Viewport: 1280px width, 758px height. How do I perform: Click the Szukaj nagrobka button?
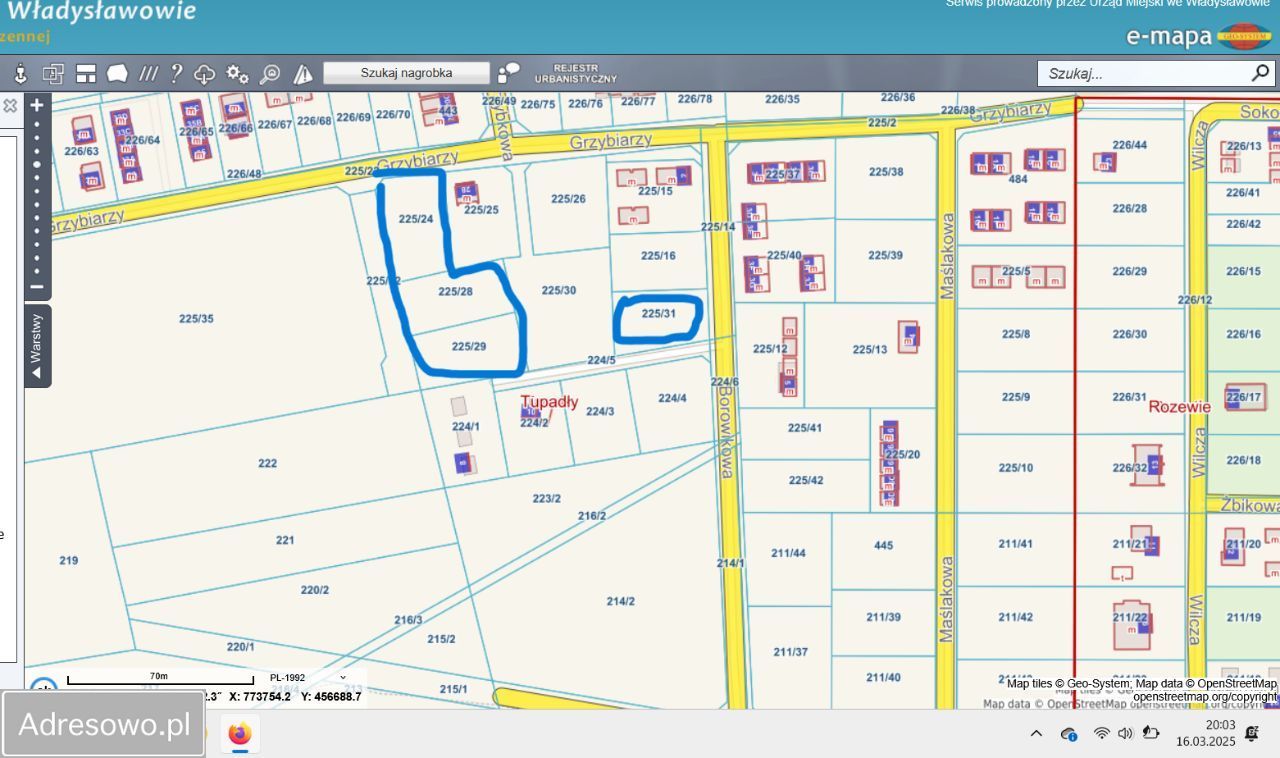coord(406,73)
